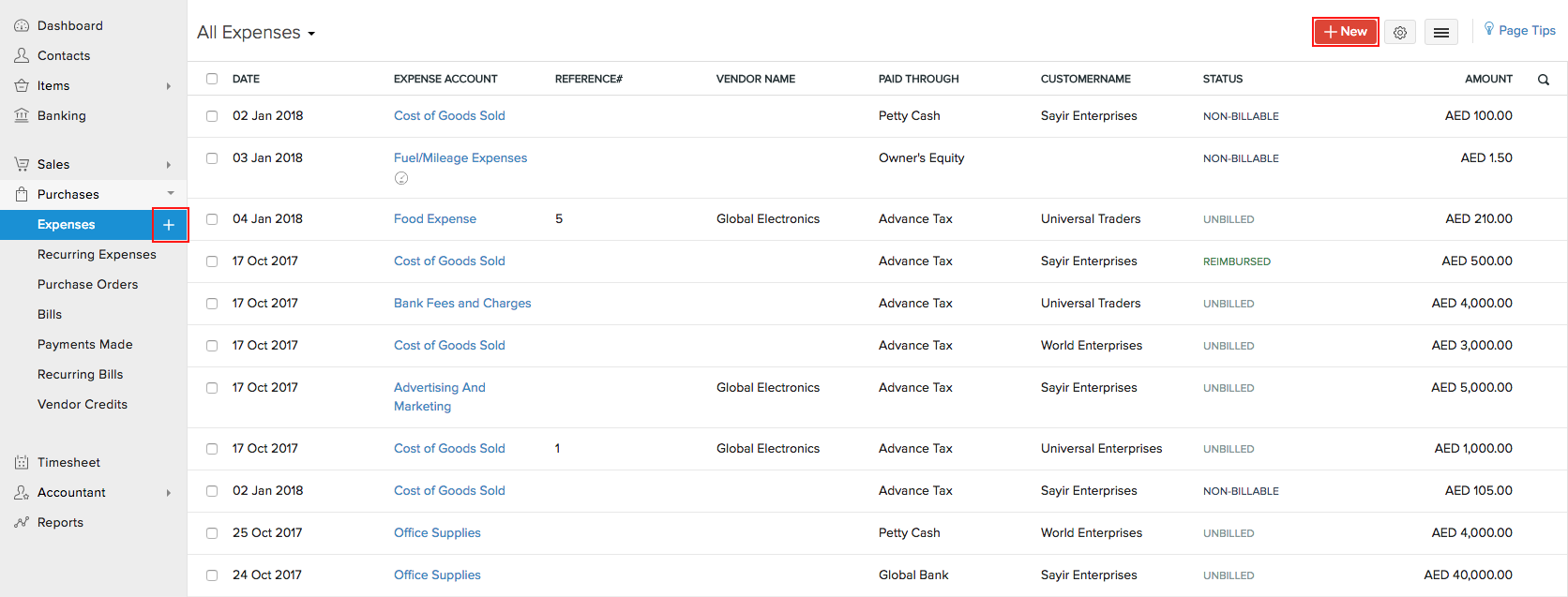This screenshot has height=597, width=1568.
Task: Expand the Items submenu arrow
Action: tap(169, 86)
